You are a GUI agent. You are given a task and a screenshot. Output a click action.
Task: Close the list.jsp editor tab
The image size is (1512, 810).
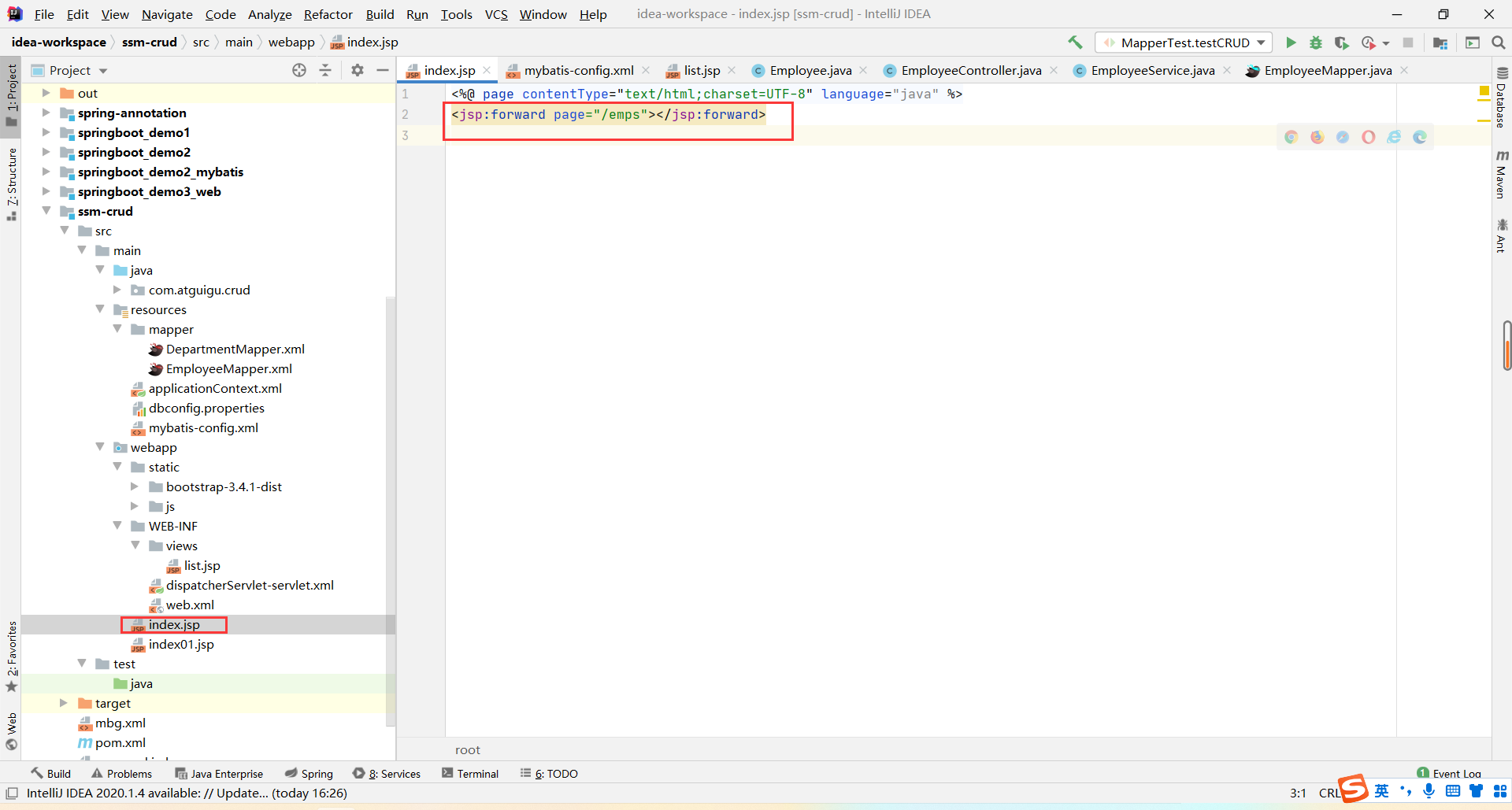click(x=732, y=70)
